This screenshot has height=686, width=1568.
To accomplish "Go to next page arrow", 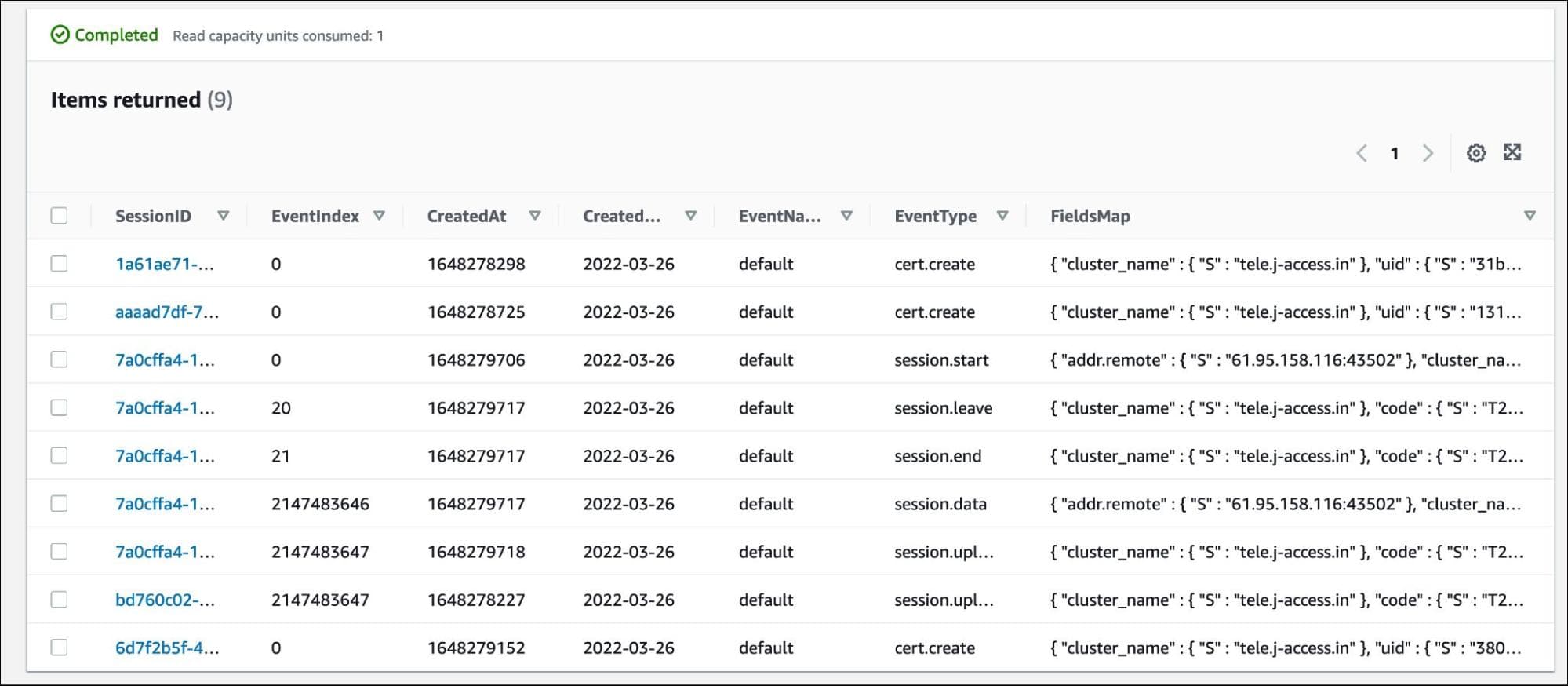I will click(x=1428, y=153).
